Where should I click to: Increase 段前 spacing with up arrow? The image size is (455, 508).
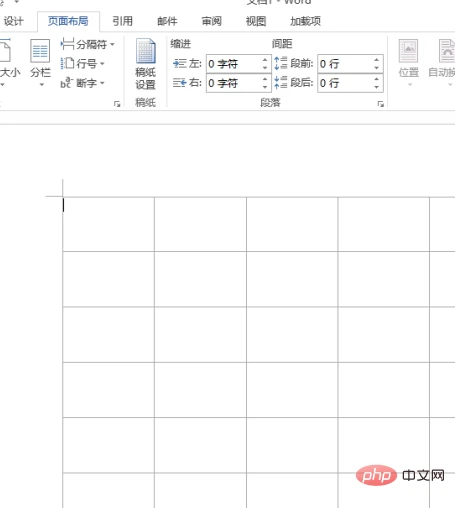(376, 60)
